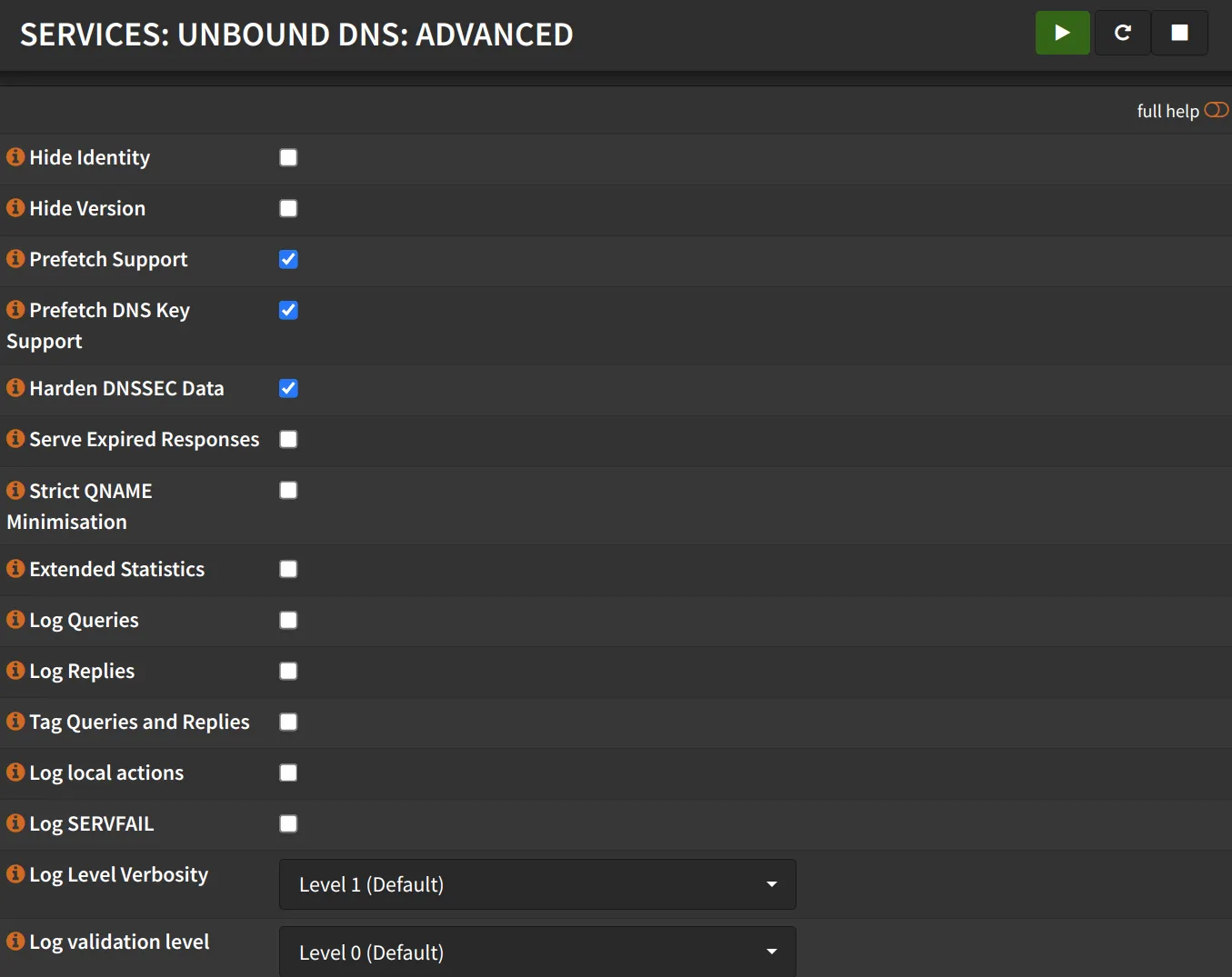Enable the Hide Identity checkbox
Viewport: 1232px width, 977px height.
[x=288, y=157]
